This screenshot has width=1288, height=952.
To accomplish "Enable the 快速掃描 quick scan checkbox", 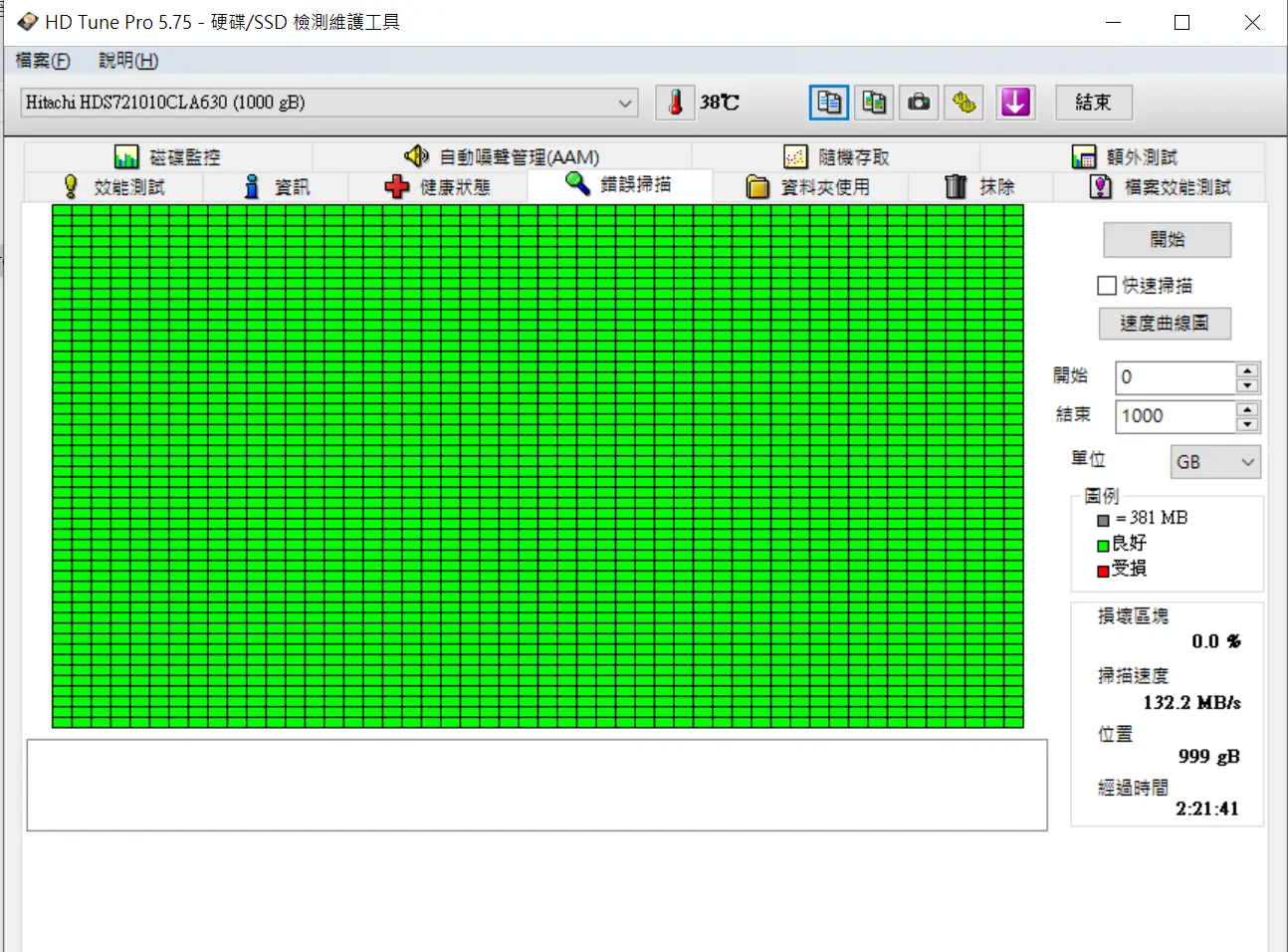I will pyautogui.click(x=1107, y=286).
